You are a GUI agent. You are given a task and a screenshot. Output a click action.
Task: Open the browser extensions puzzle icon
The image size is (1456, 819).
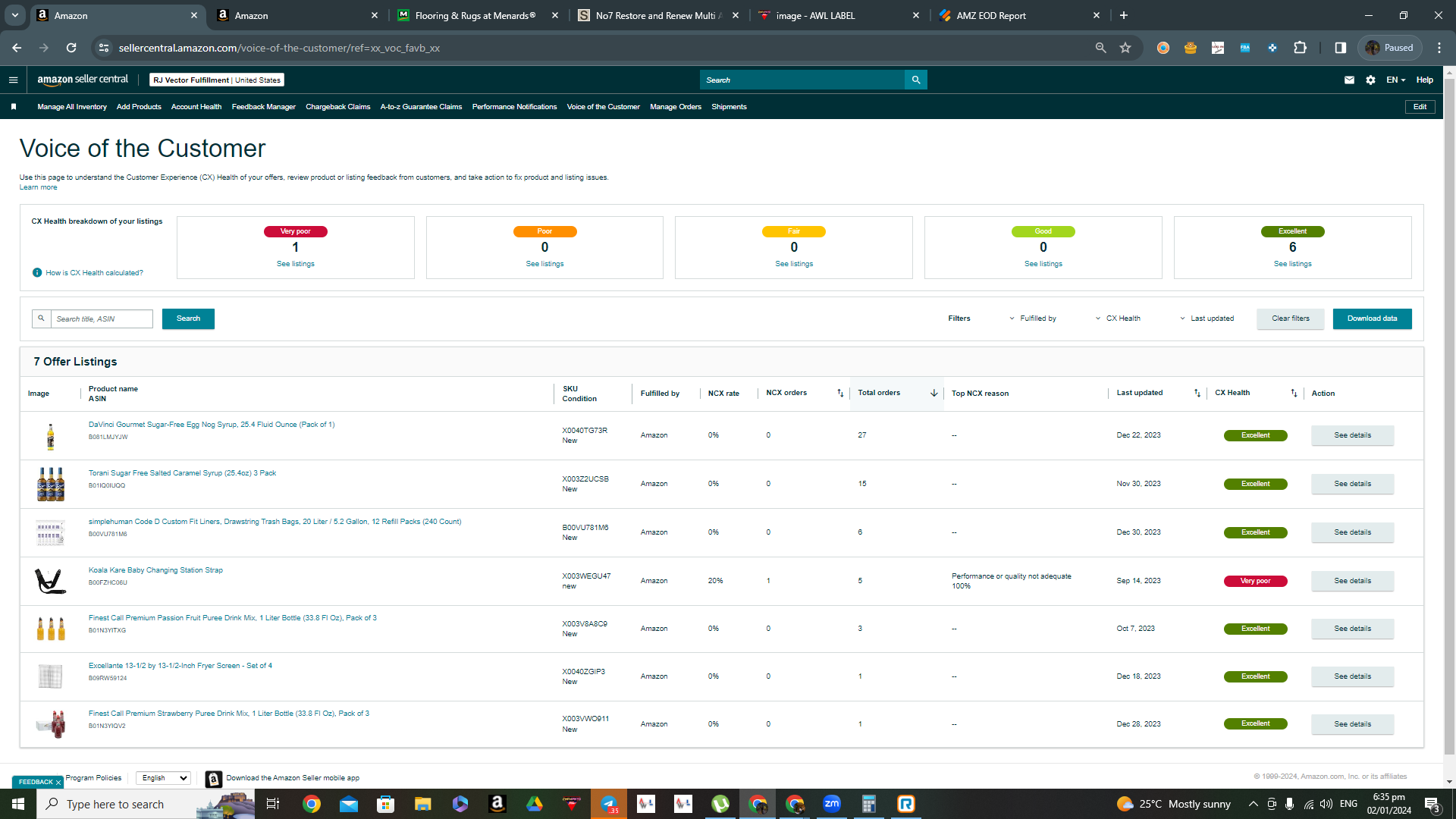tap(1300, 48)
